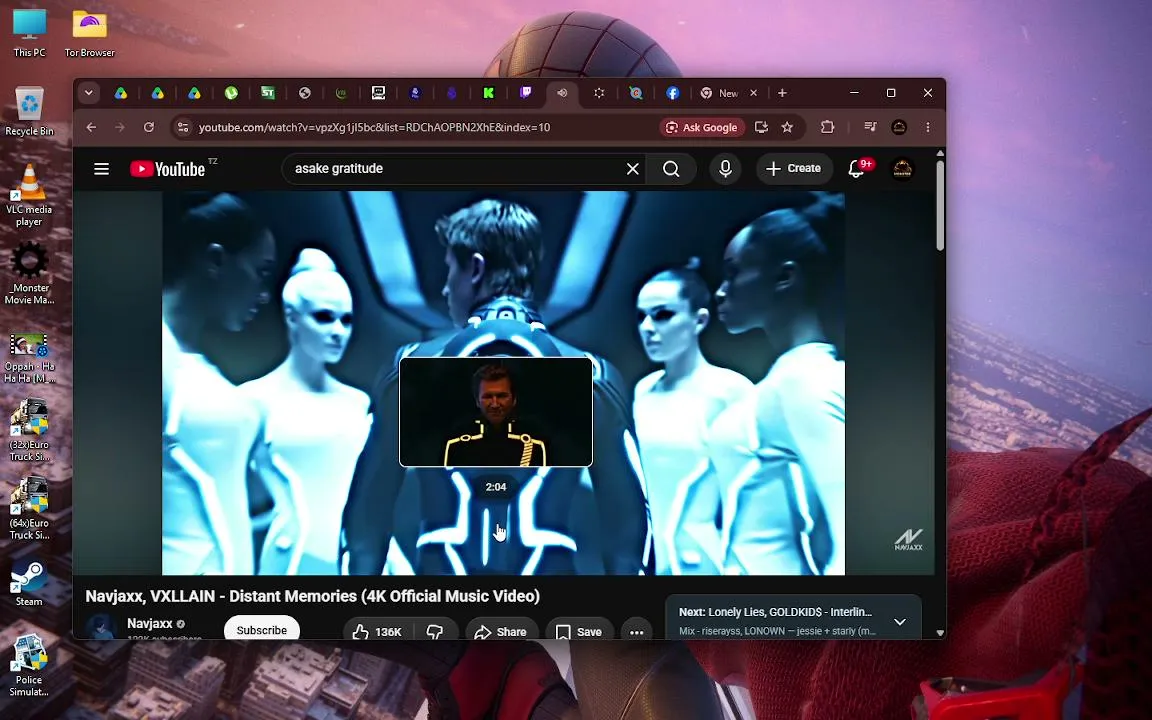Click the Subscribe button for Navjaxx
The height and width of the screenshot is (720, 1152).
tap(262, 630)
